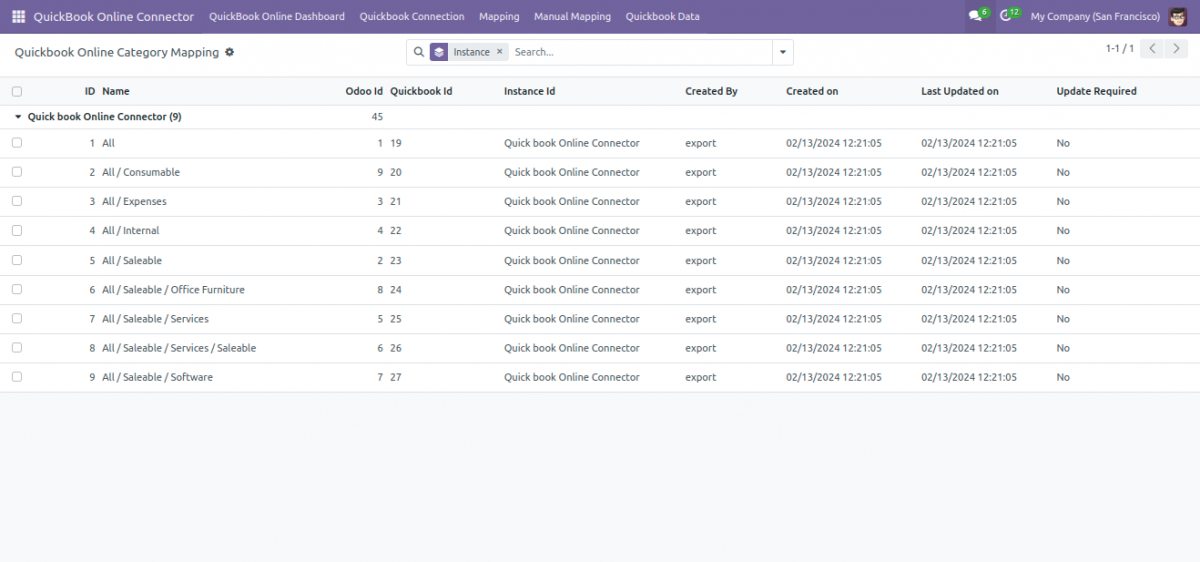Go to the previous page arrow

1152,49
